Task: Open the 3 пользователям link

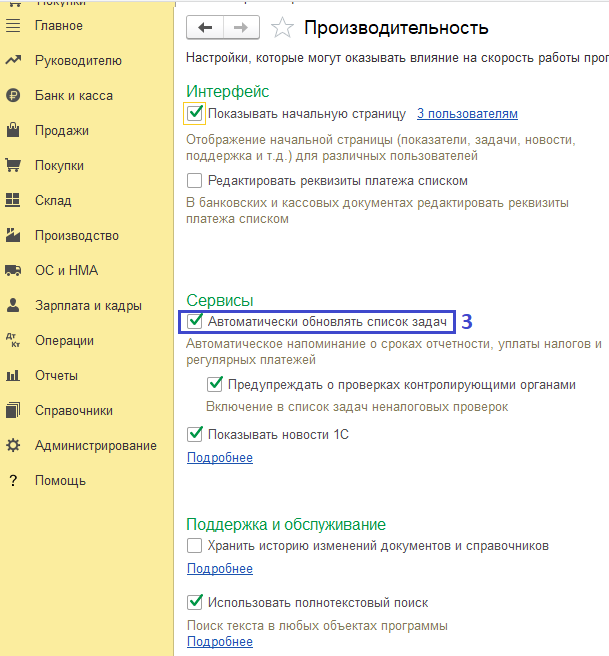Action: [x=467, y=114]
